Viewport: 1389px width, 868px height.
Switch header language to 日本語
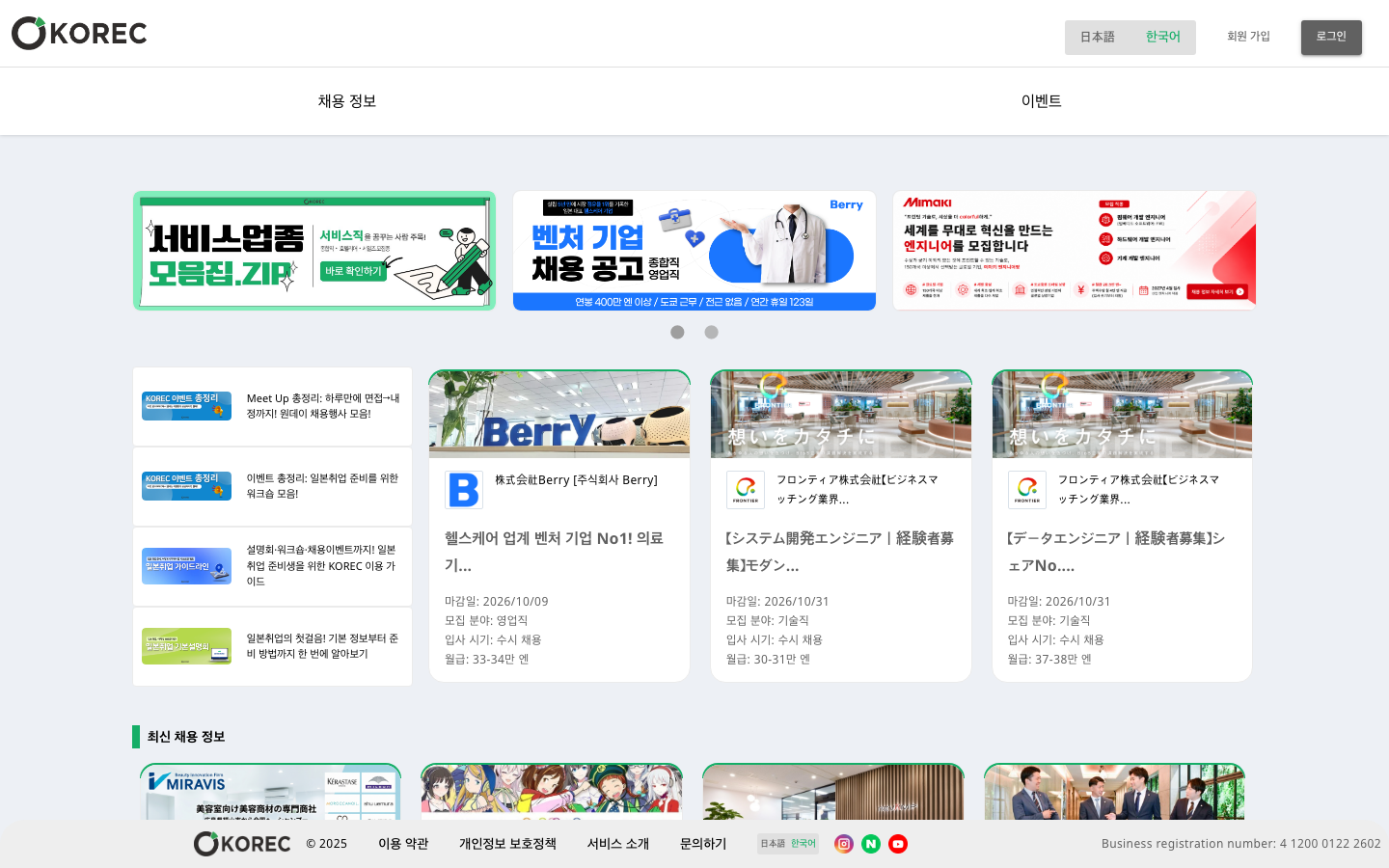(1098, 37)
